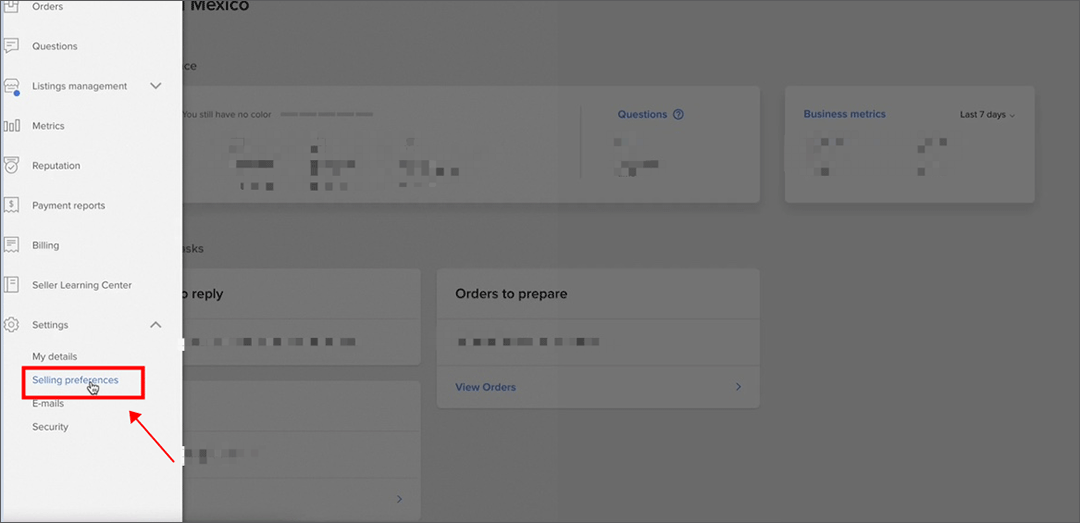Click the Seller Learning Center book icon
This screenshot has width=1080, height=523.
coord(12,285)
